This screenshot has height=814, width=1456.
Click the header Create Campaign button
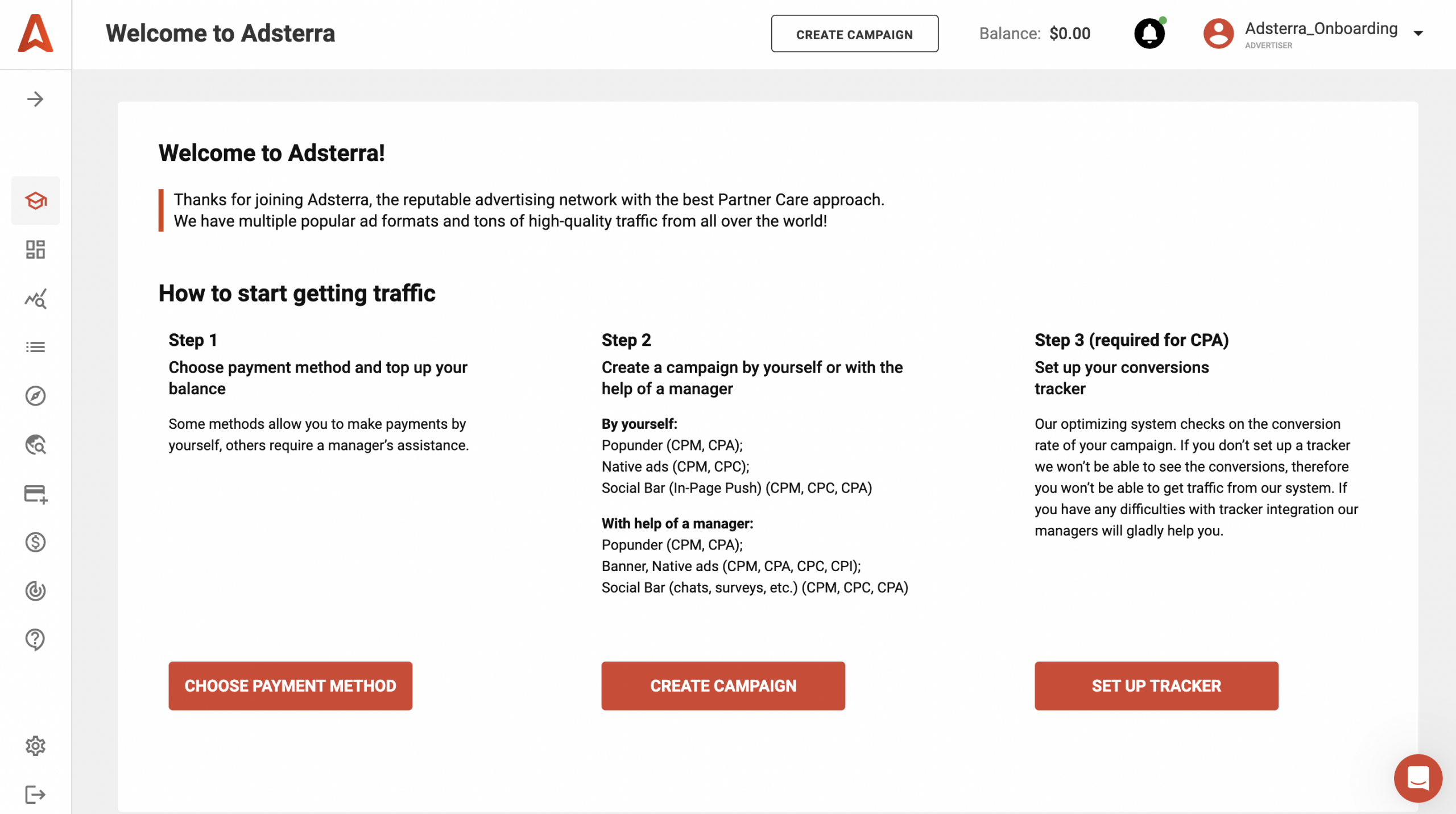click(854, 34)
